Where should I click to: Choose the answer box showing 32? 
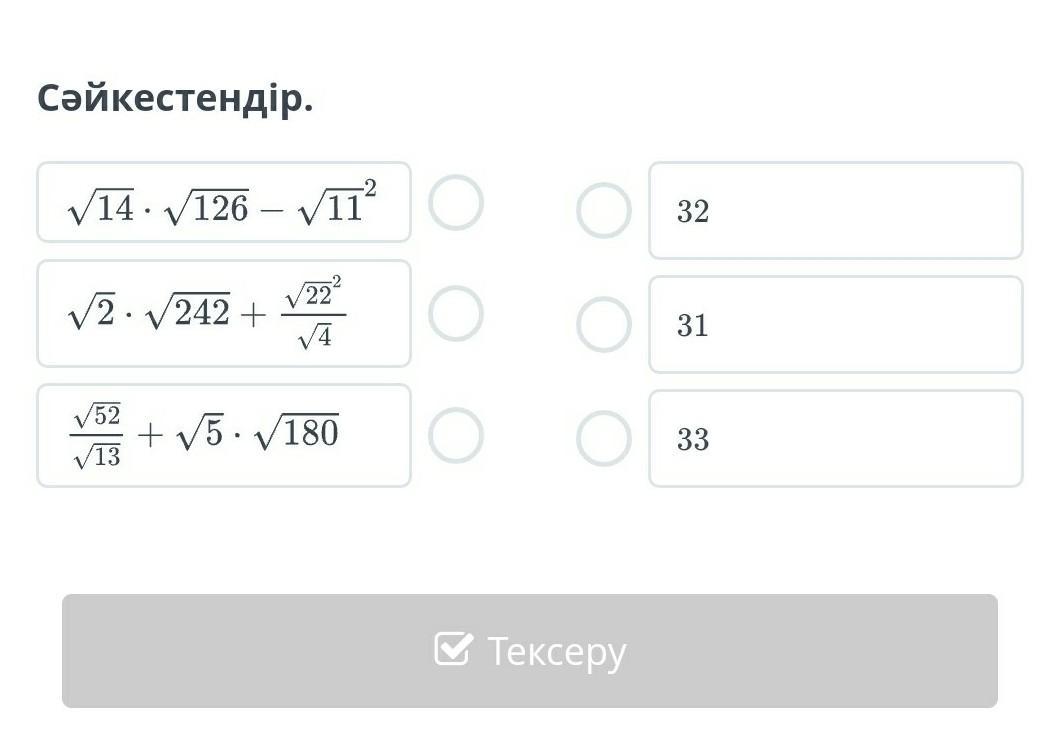(x=835, y=210)
